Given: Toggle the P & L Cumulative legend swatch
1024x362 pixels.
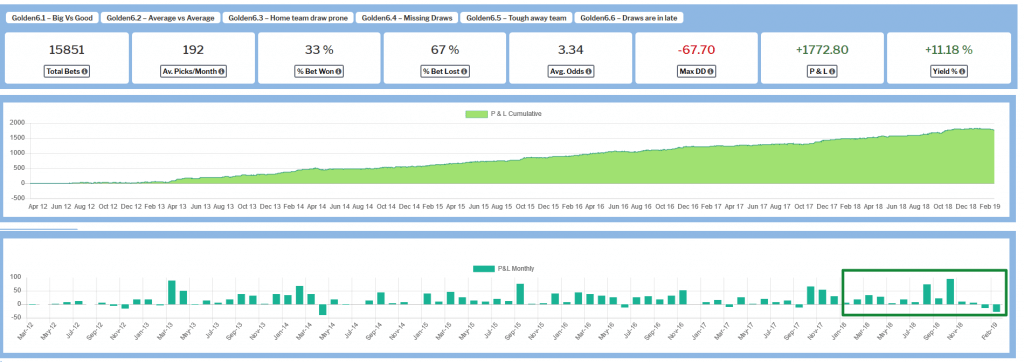Looking at the screenshot, I should [x=476, y=114].
